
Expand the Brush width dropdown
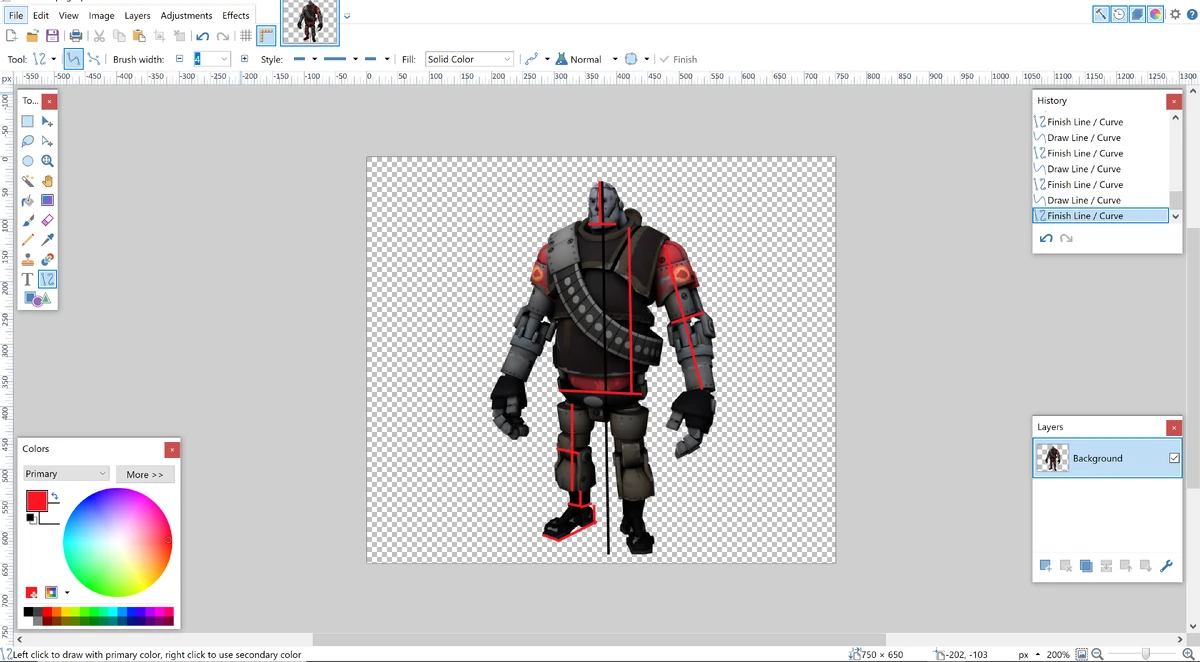224,59
